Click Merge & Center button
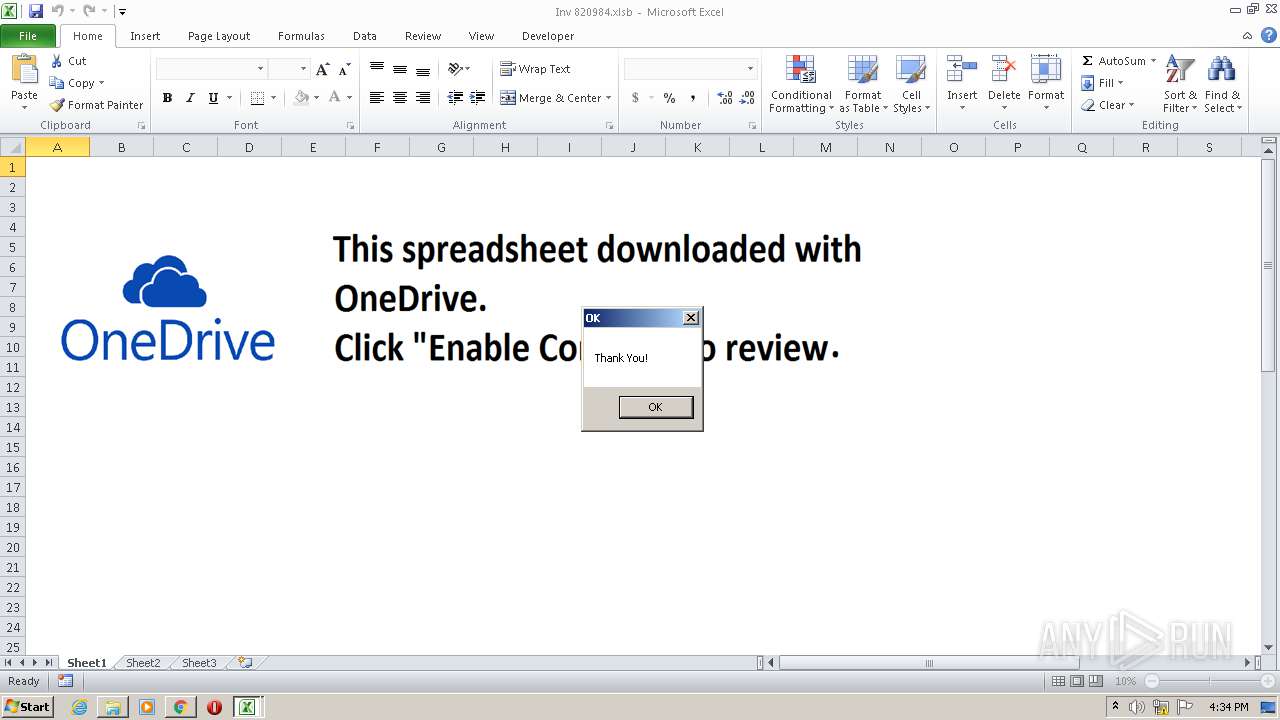The height and width of the screenshot is (720, 1280). [551, 98]
